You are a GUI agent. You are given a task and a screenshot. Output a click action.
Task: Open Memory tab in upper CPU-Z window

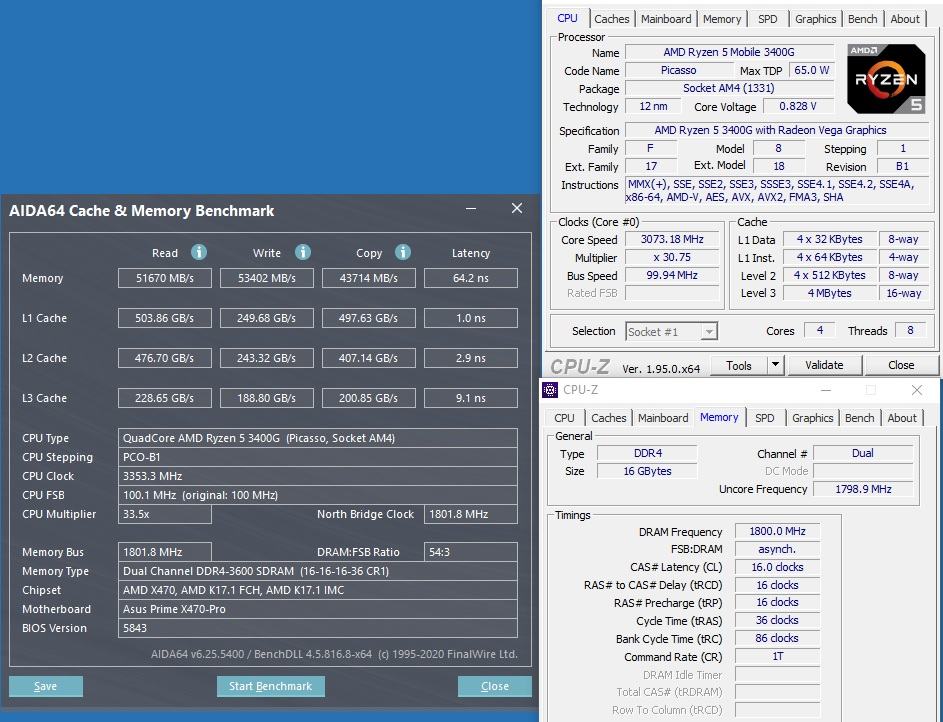pyautogui.click(x=722, y=19)
